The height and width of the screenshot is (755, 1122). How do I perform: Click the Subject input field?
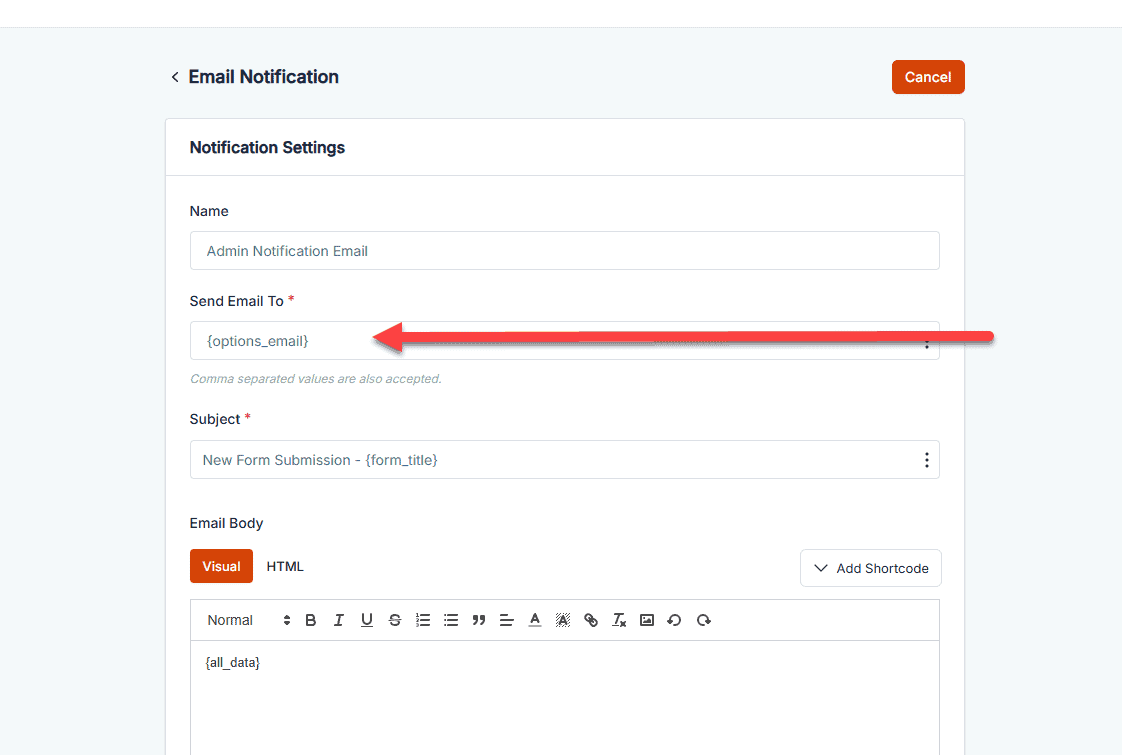point(564,459)
